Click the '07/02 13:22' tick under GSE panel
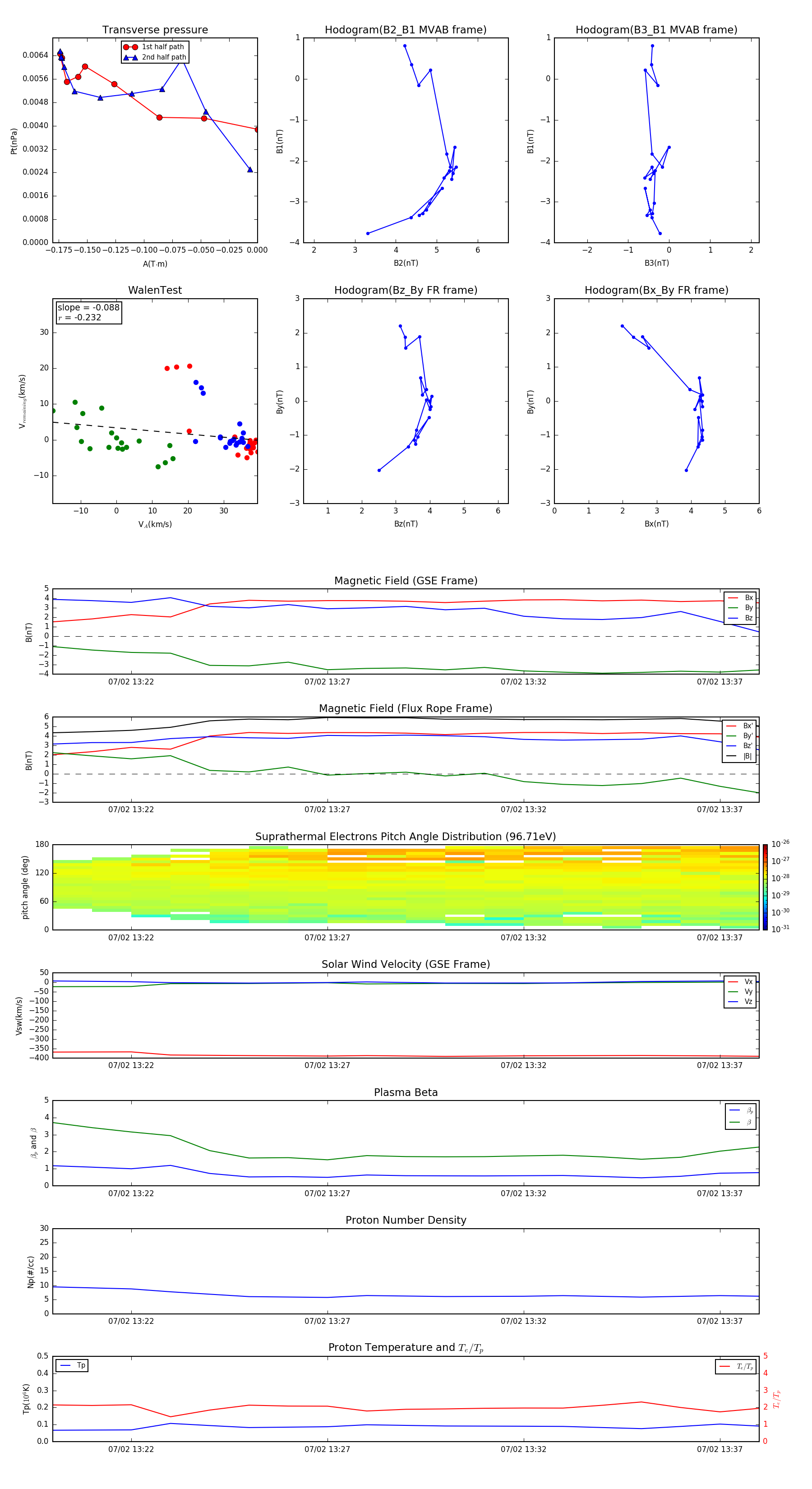Image resolution: width=812 pixels, height=1489 pixels. [x=131, y=681]
